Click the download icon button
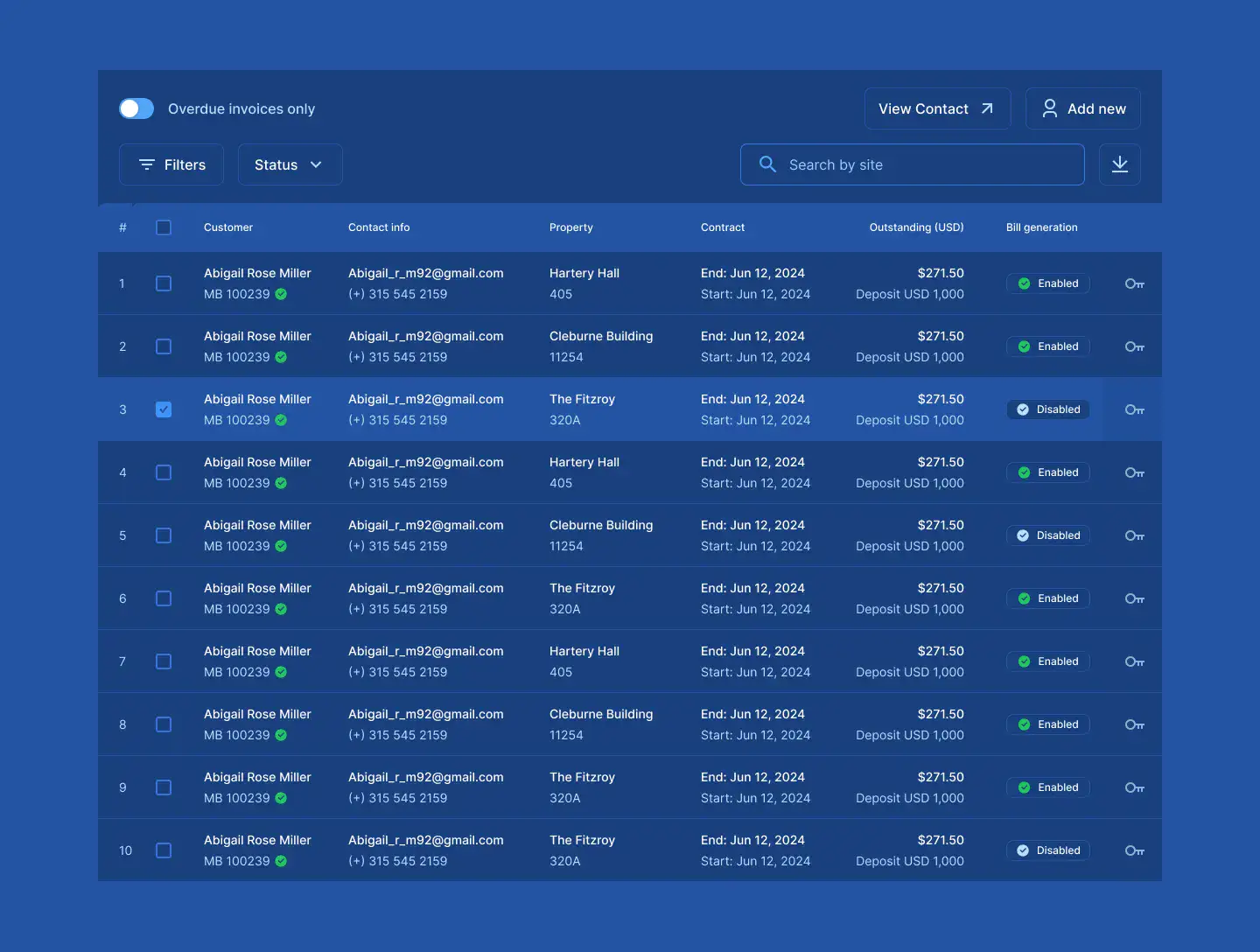The image size is (1260, 952). 1120,164
